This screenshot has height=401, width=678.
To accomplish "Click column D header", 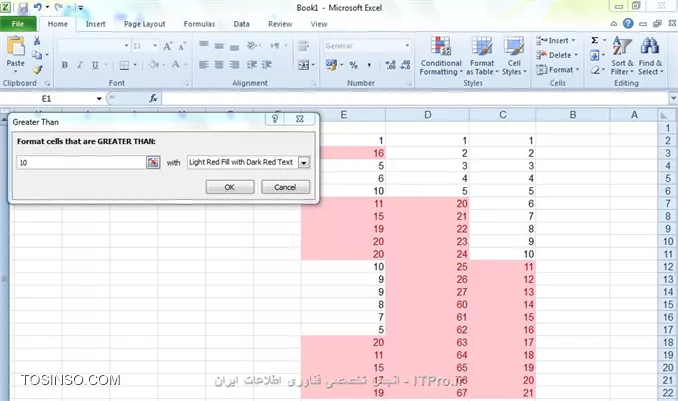I will click(427, 115).
